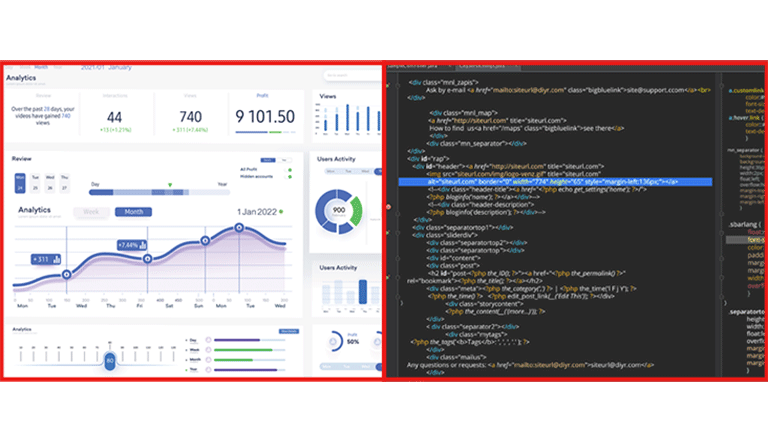Click the circular icon beside Week progress bar
The image size is (768, 432).
pos(208,350)
